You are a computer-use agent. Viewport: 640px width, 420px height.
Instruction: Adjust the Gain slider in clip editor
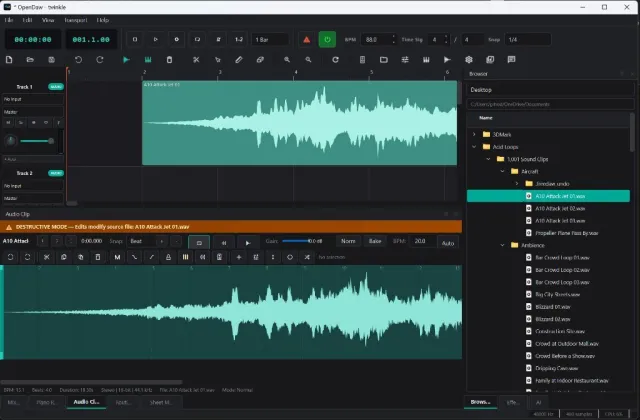[296, 241]
